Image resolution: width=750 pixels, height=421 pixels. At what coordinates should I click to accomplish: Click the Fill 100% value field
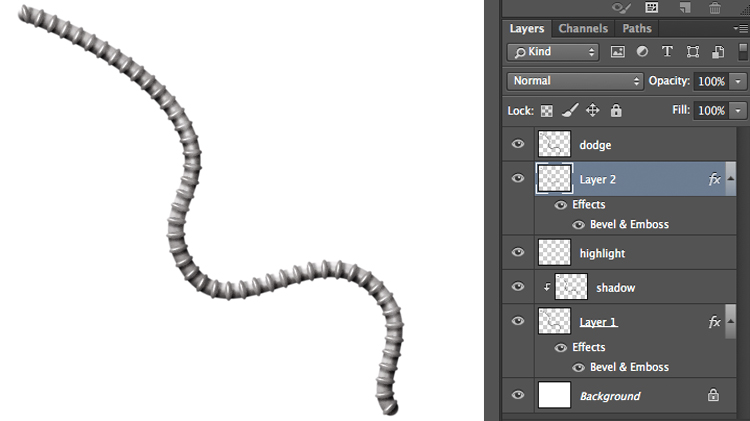tap(712, 111)
